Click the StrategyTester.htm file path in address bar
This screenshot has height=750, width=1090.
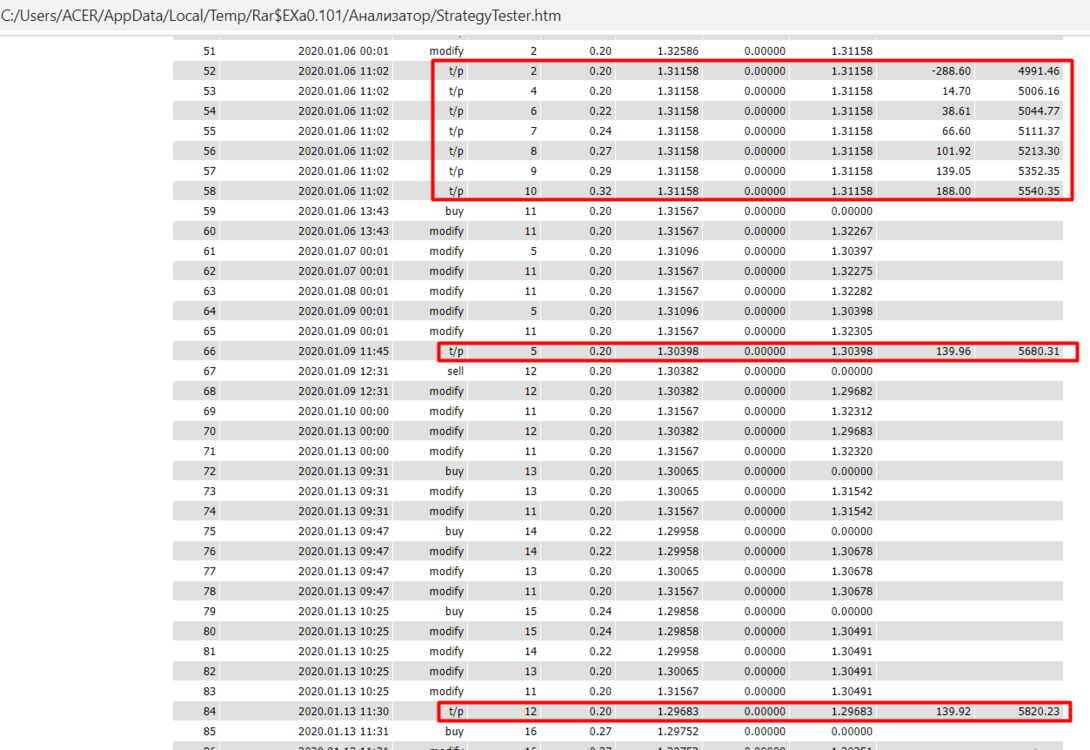pyautogui.click(x=281, y=15)
